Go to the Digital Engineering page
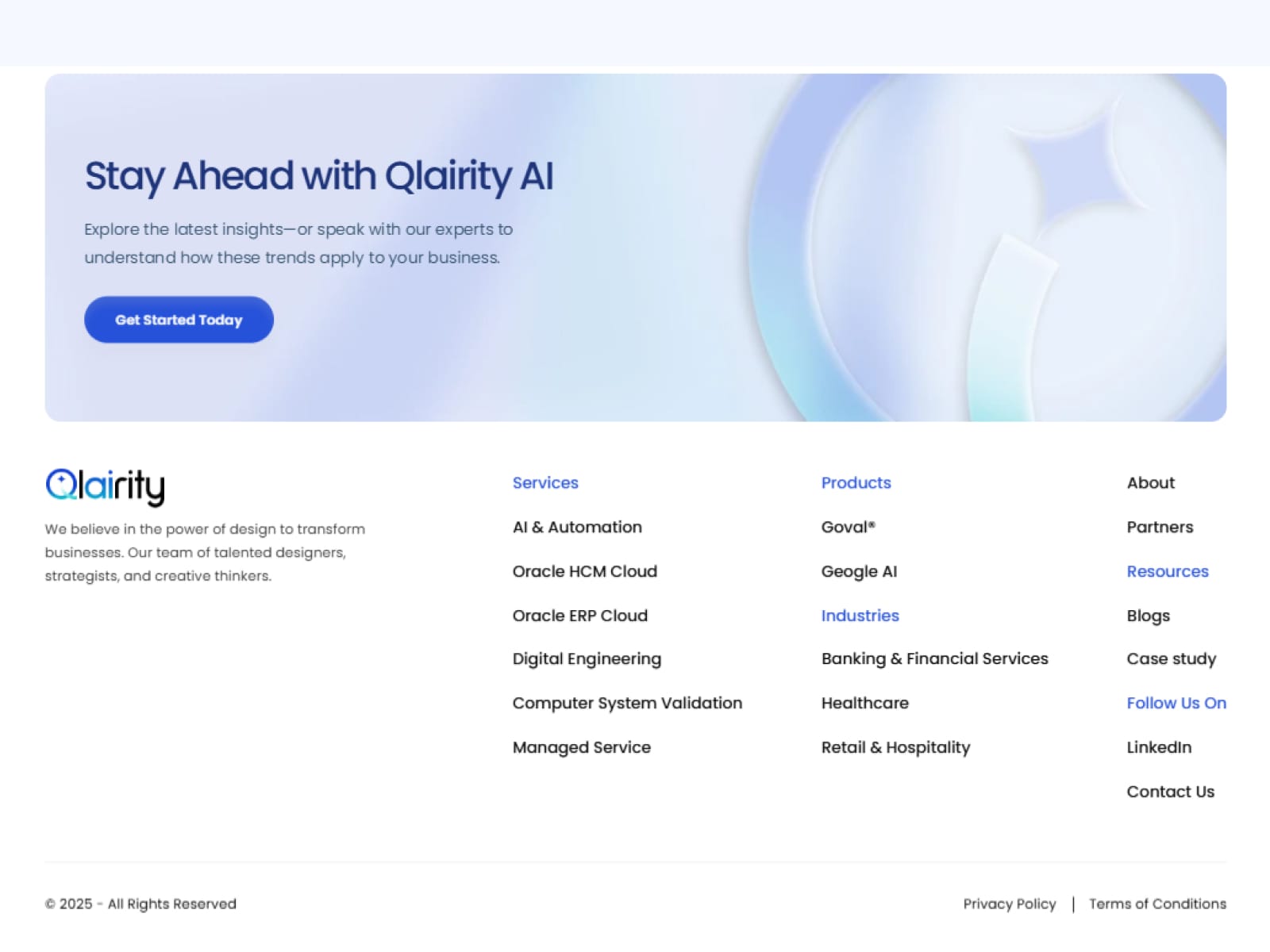The width and height of the screenshot is (1270, 952). 587,659
